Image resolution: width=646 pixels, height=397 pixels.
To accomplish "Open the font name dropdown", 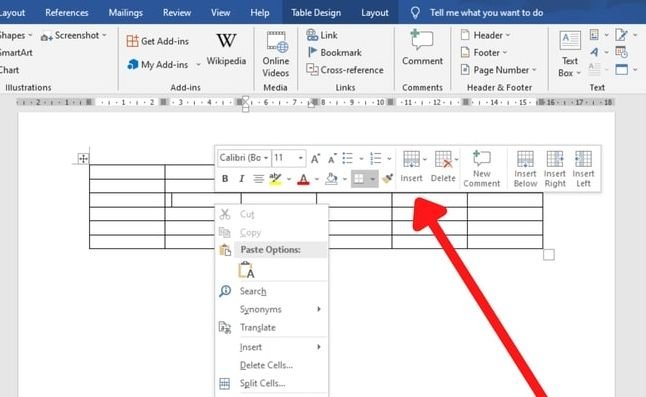I will (266, 158).
